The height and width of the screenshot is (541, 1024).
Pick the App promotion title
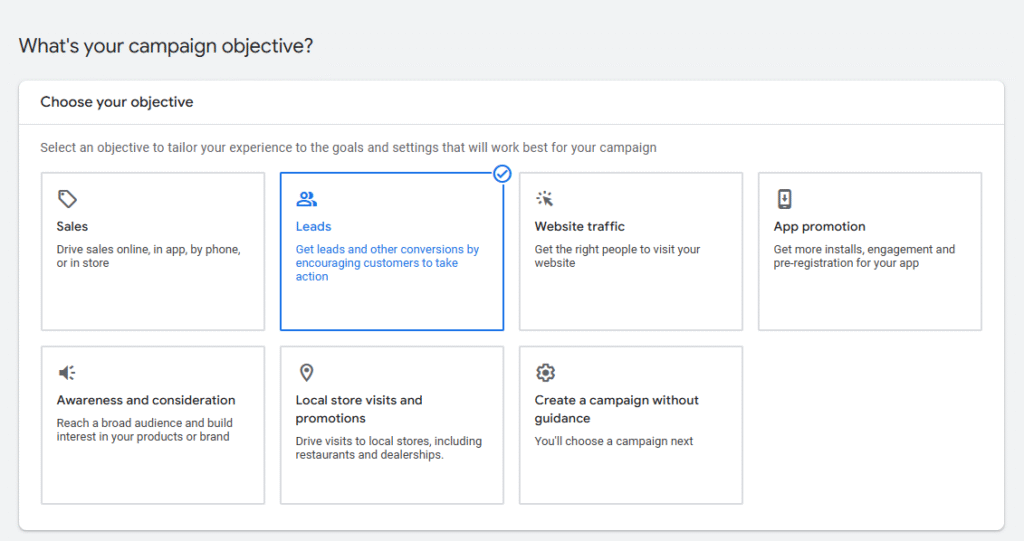(819, 227)
